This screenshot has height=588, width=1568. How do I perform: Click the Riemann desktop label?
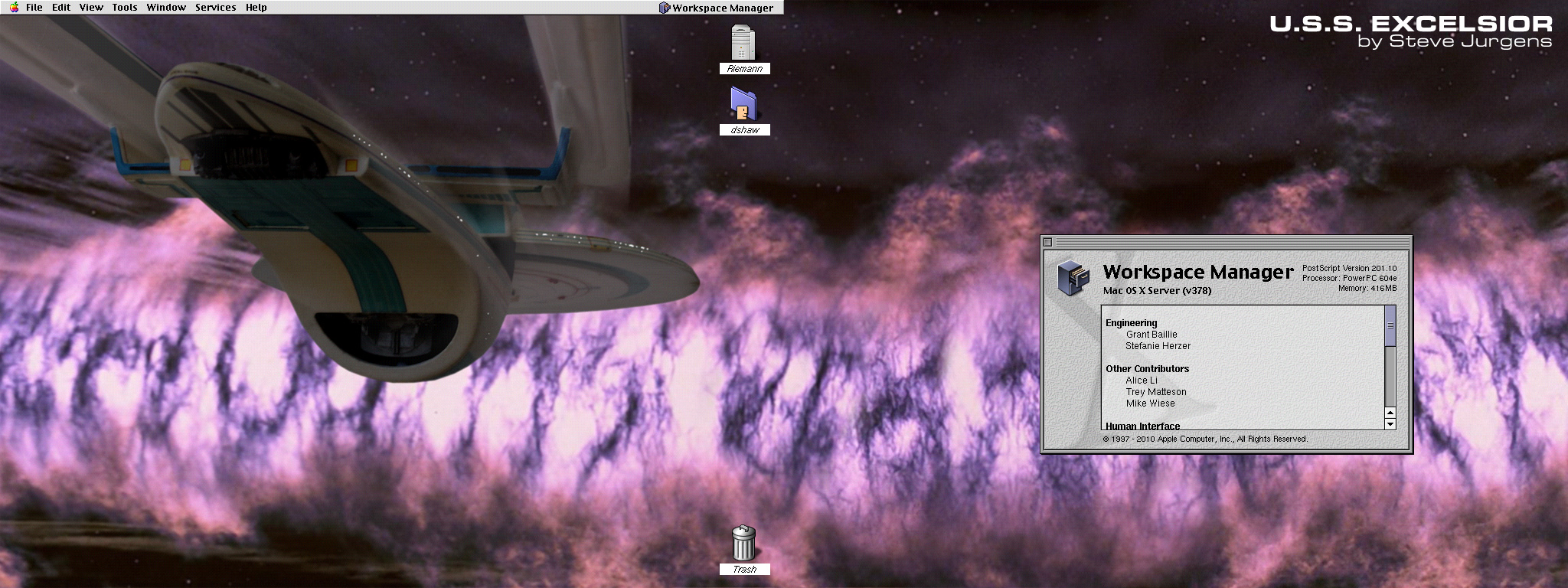pyautogui.click(x=744, y=68)
